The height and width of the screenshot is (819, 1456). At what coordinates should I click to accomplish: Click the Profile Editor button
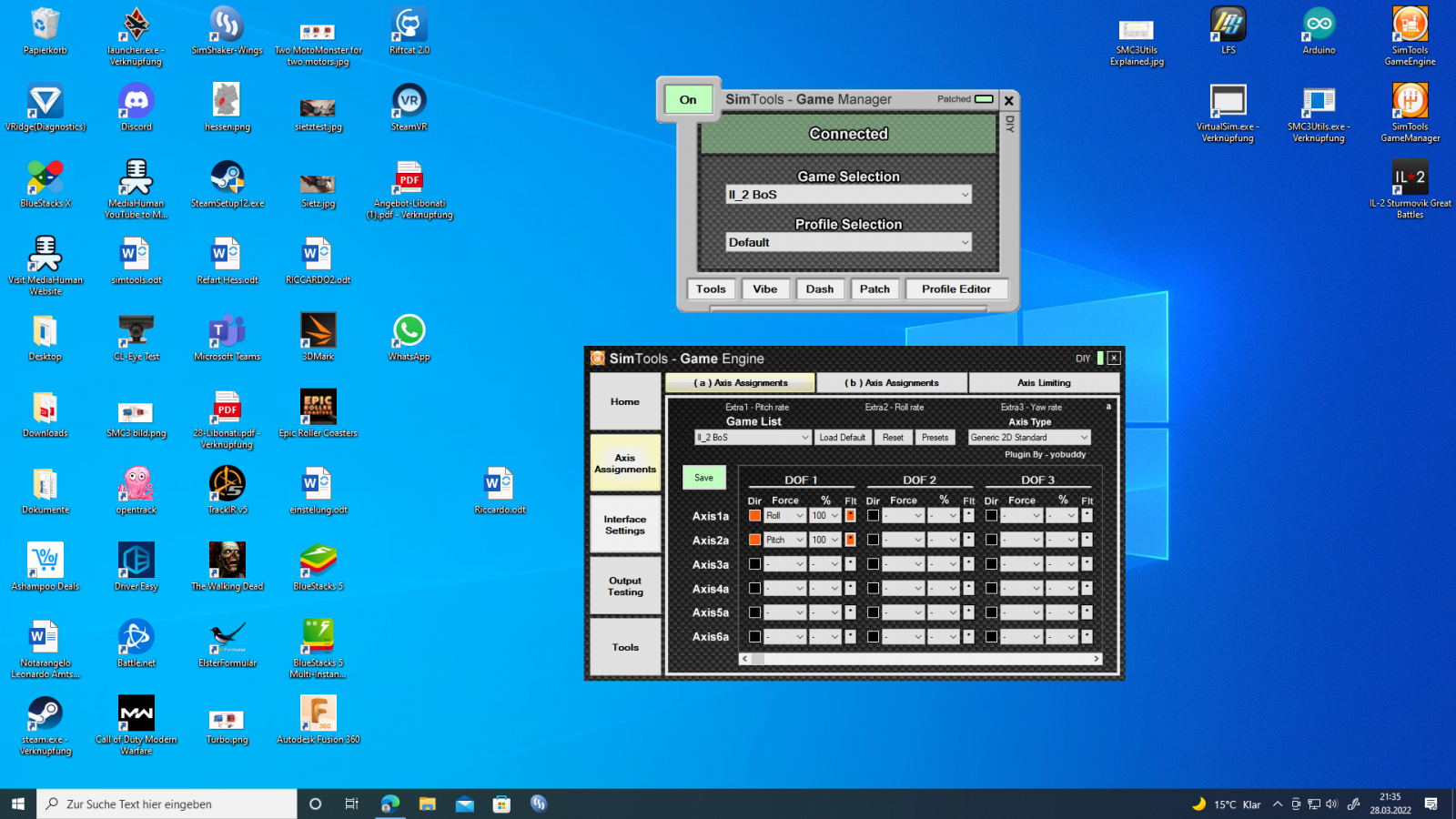tap(955, 289)
